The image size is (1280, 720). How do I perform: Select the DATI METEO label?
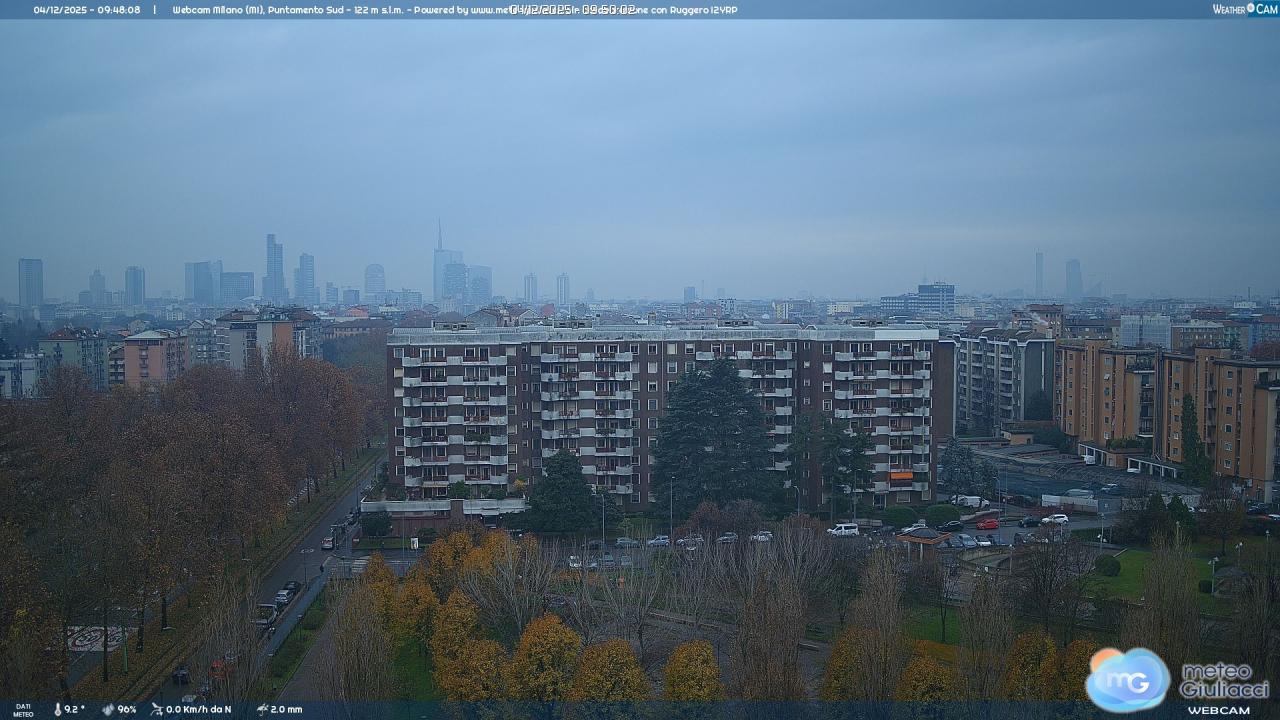[x=22, y=710]
